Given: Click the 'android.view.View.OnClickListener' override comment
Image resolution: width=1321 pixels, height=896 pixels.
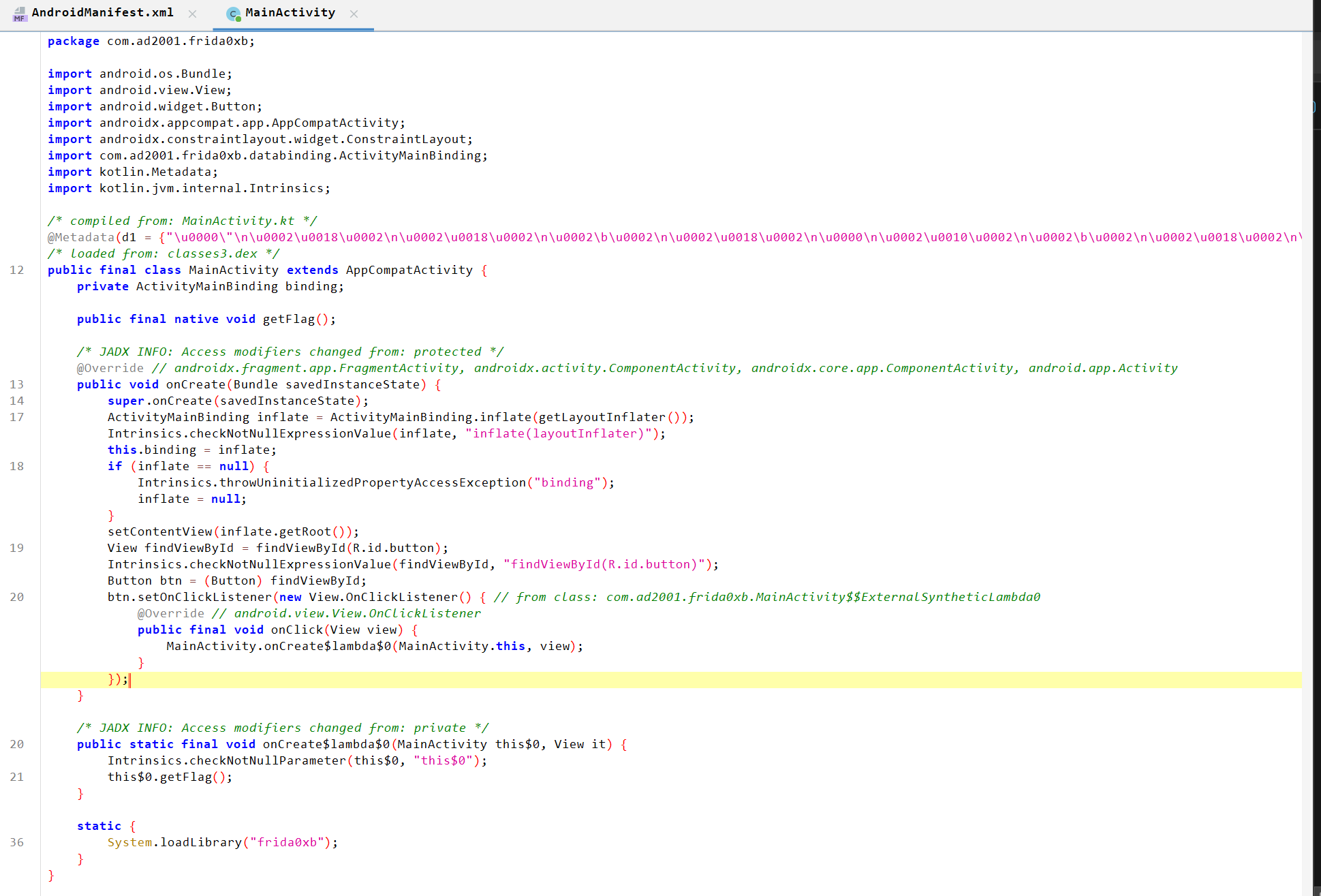Looking at the screenshot, I should (346, 613).
